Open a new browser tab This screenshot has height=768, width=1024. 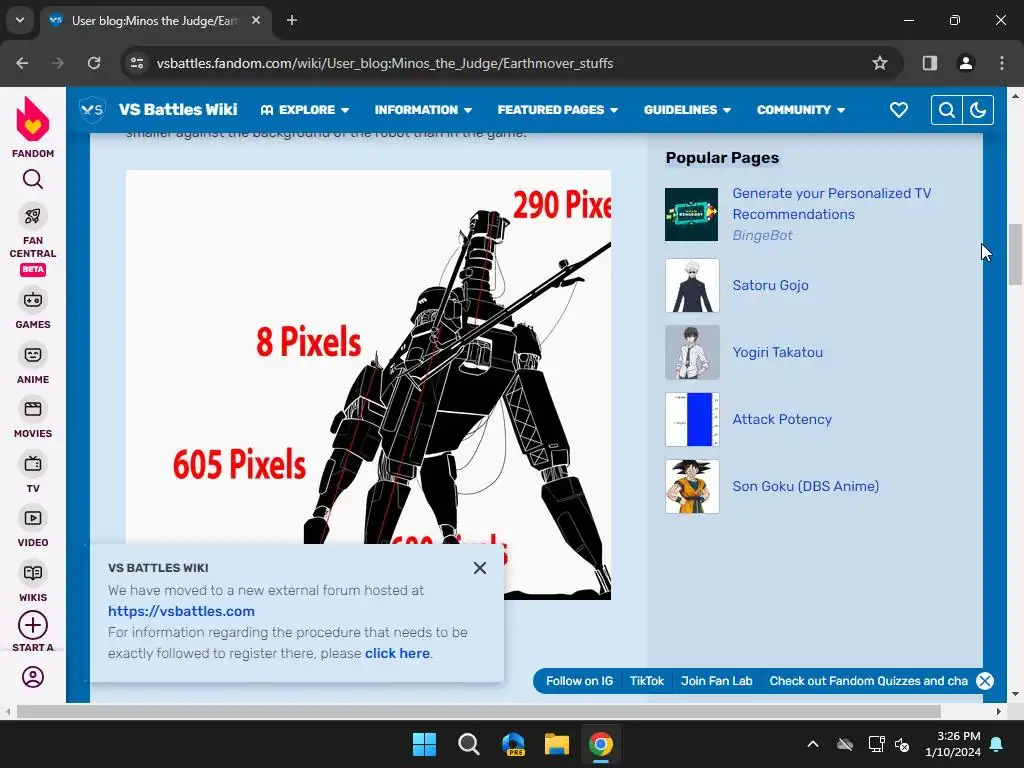point(292,20)
